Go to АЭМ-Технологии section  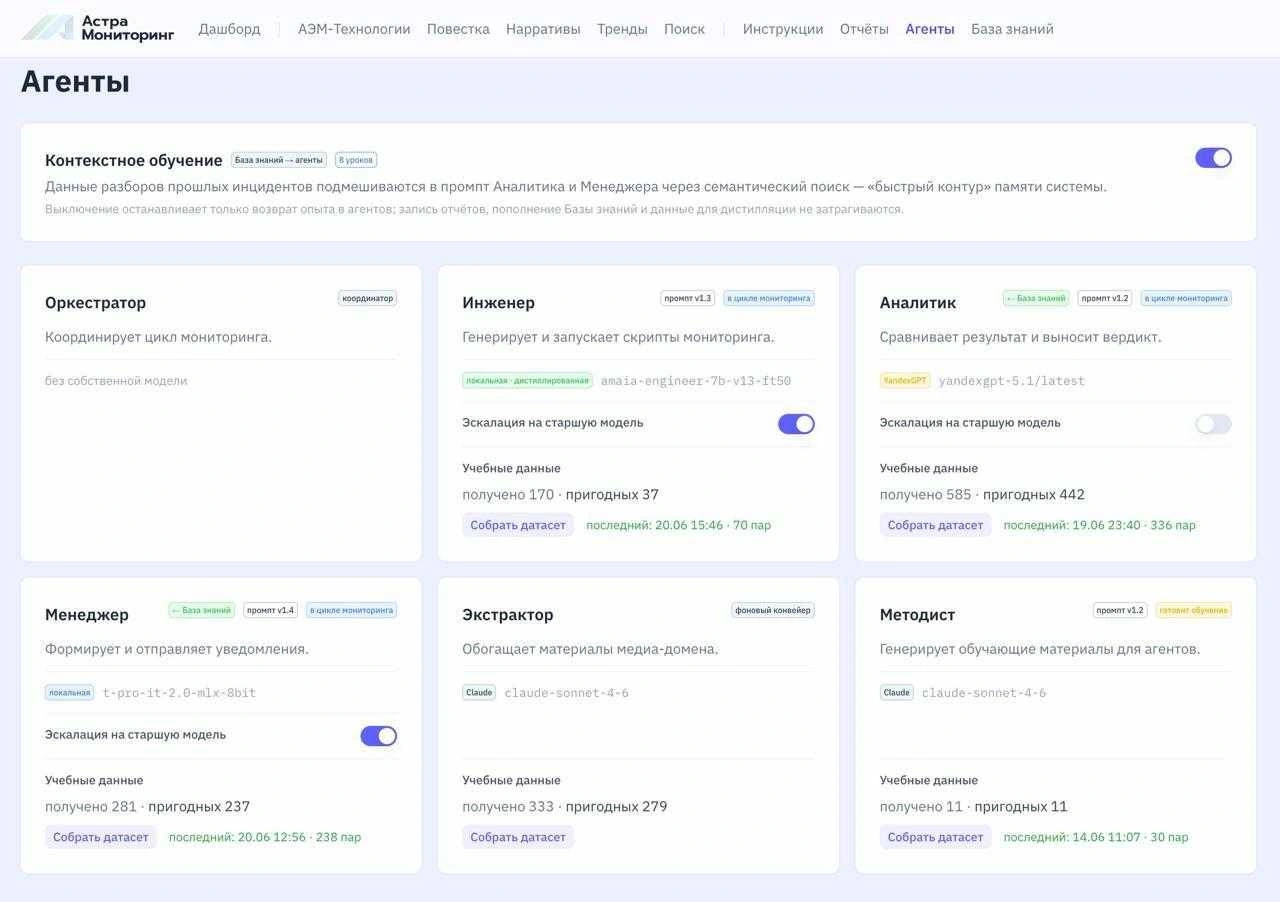click(x=354, y=29)
